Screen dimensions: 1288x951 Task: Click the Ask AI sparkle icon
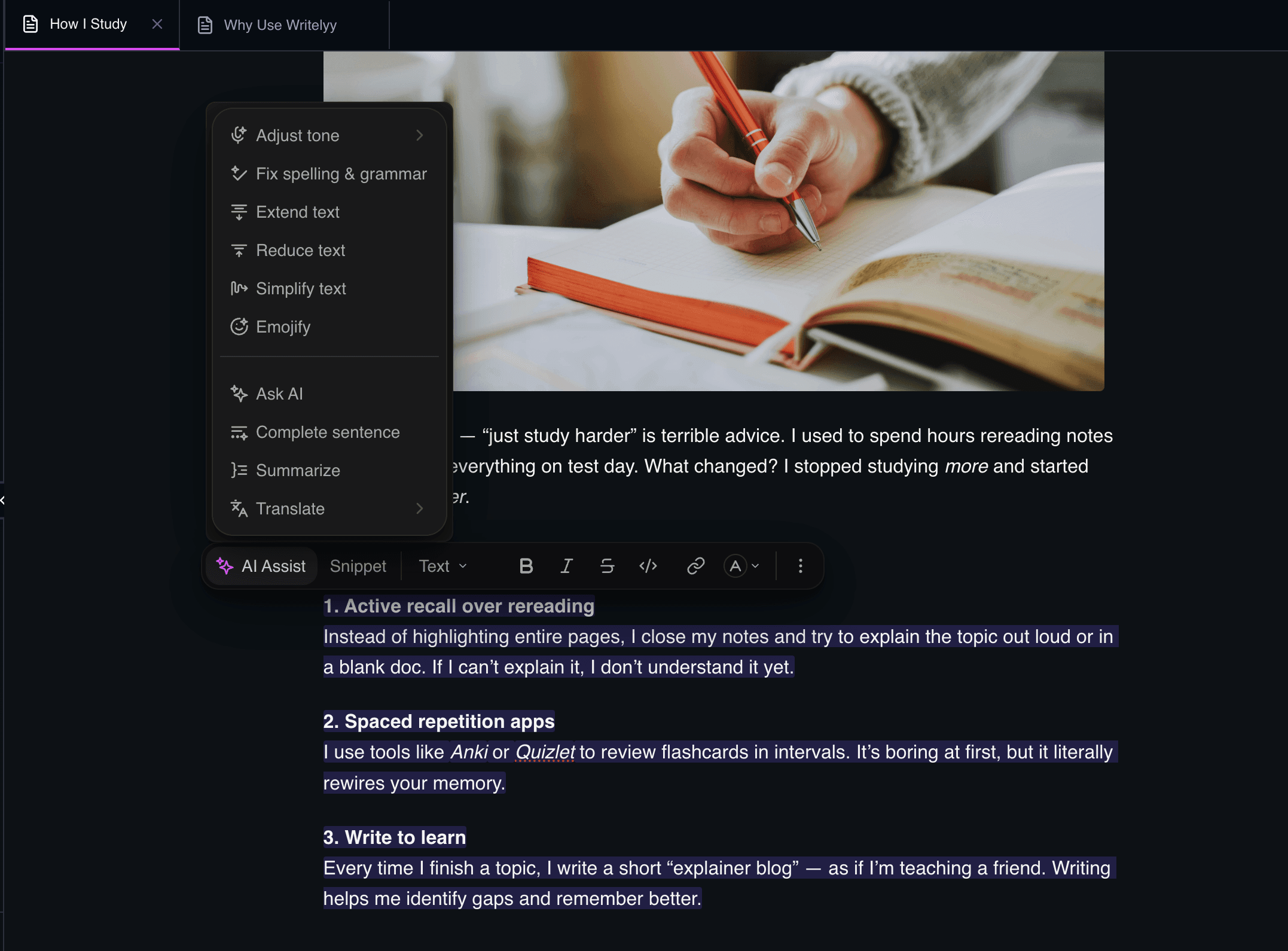(239, 394)
